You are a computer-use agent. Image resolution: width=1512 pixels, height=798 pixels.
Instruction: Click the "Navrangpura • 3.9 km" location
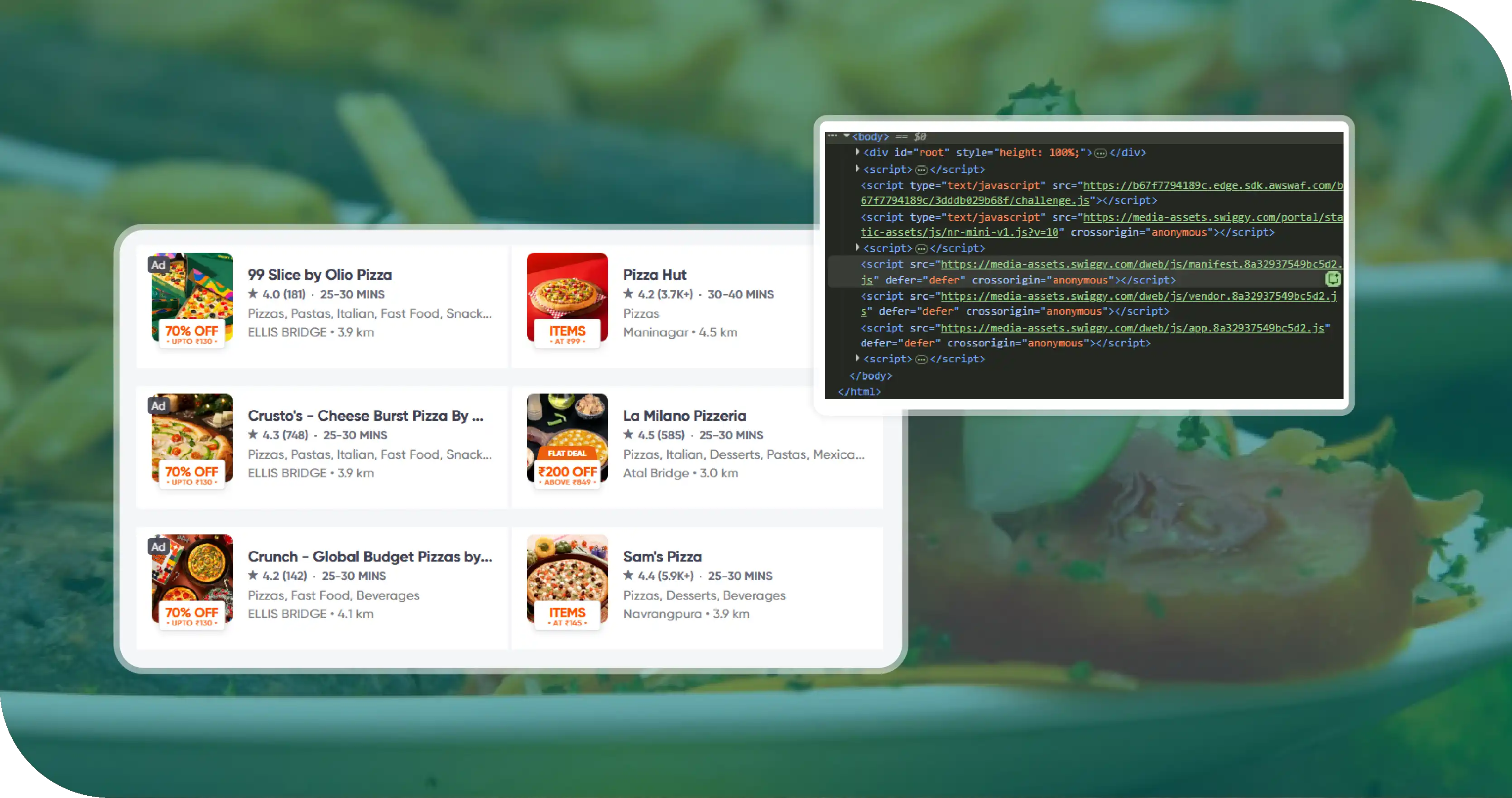coord(686,614)
